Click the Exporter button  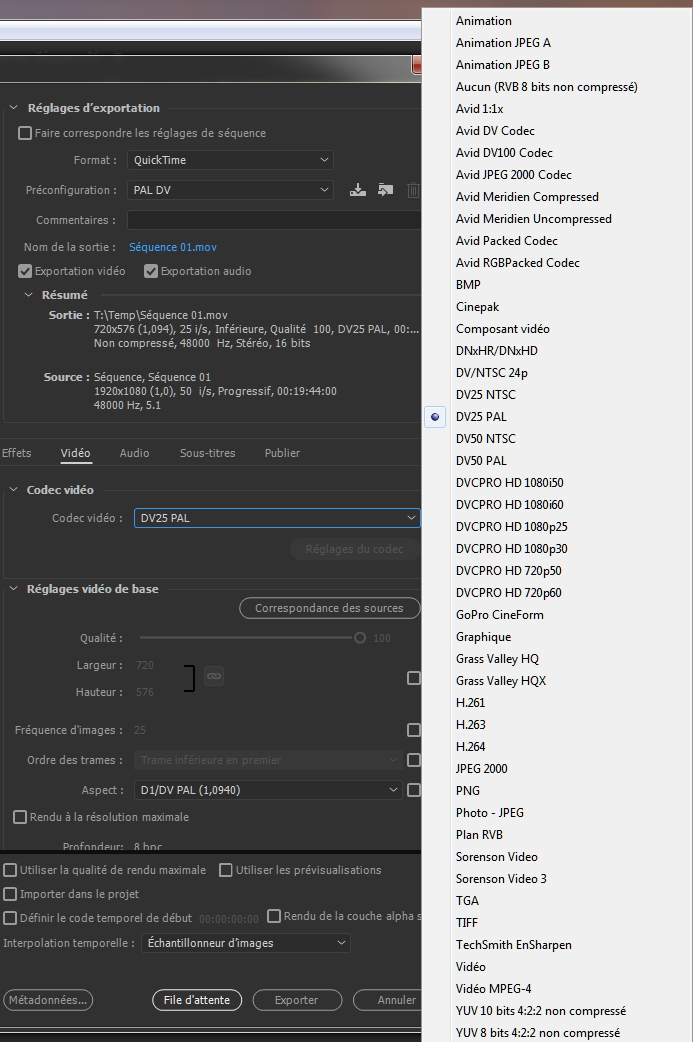(296, 1000)
